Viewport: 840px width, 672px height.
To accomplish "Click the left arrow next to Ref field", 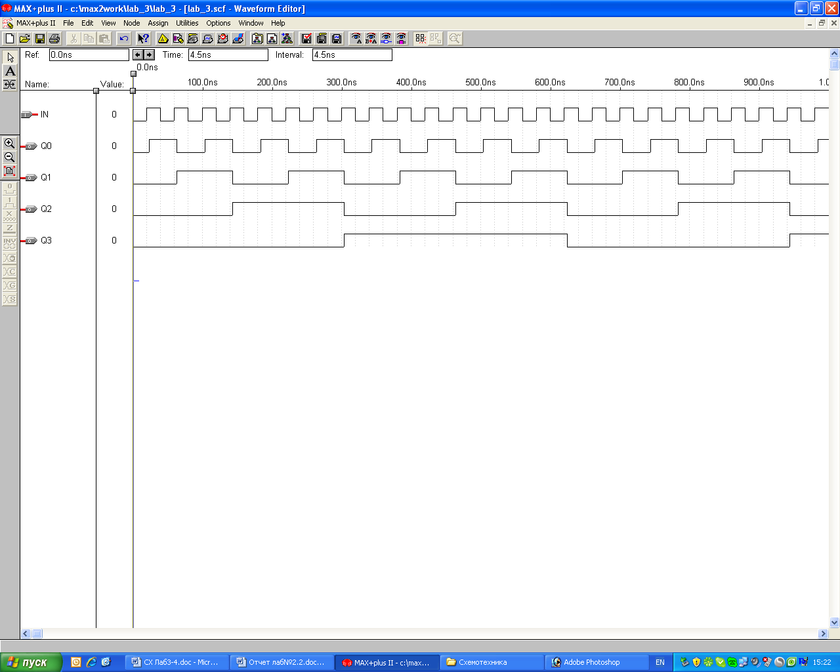I will click(138, 55).
